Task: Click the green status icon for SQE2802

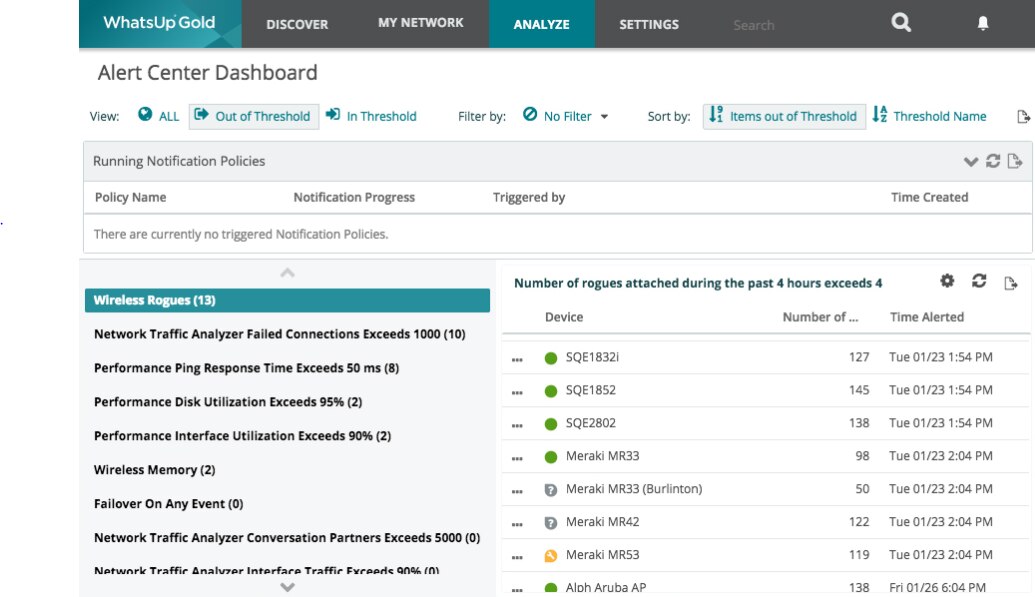Action: pyautogui.click(x=551, y=424)
